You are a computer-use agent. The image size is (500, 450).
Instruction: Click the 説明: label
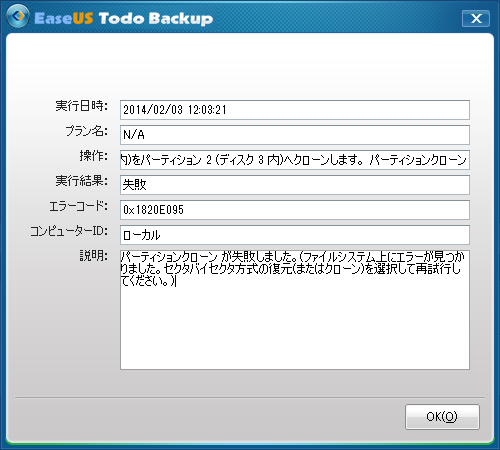94,256
